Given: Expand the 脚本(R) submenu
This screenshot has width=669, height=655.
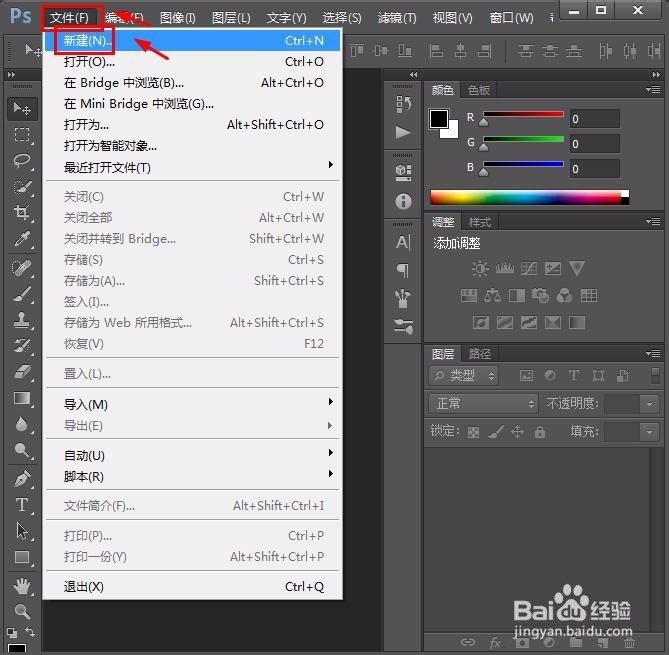Looking at the screenshot, I should pyautogui.click(x=193, y=476).
